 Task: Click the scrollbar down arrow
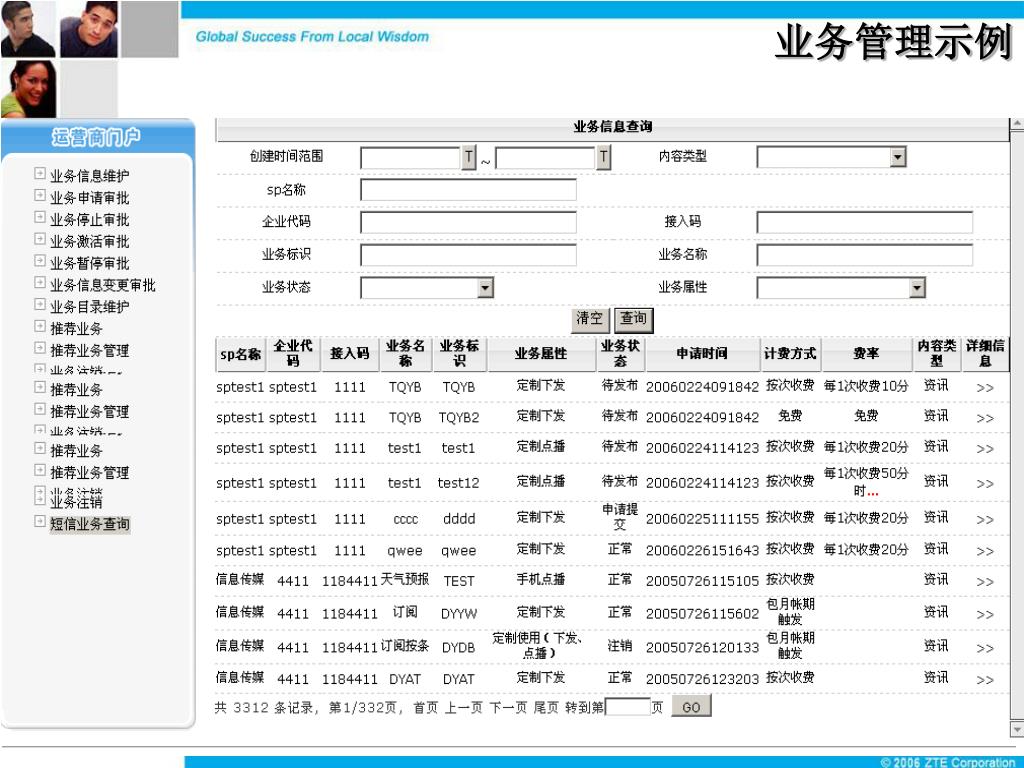(x=1017, y=728)
